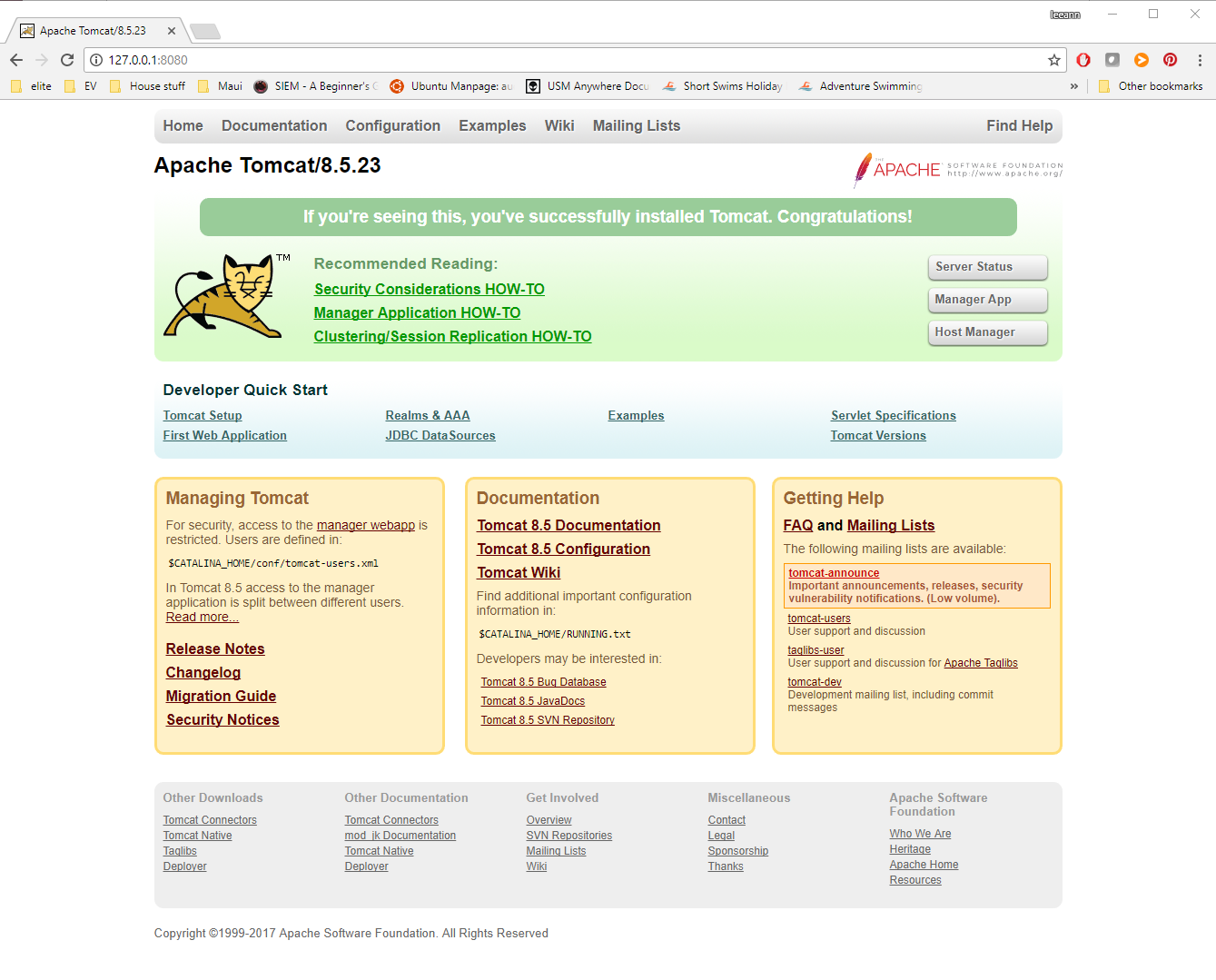Open Tomcat 8.5 Documentation link
1216x980 pixels.
[569, 525]
